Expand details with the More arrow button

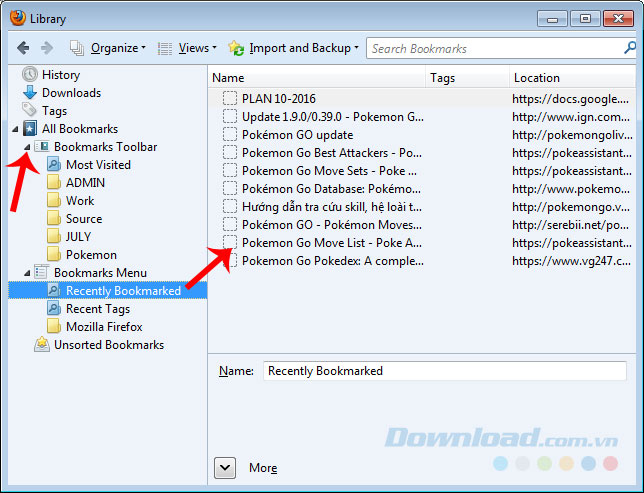(225, 468)
